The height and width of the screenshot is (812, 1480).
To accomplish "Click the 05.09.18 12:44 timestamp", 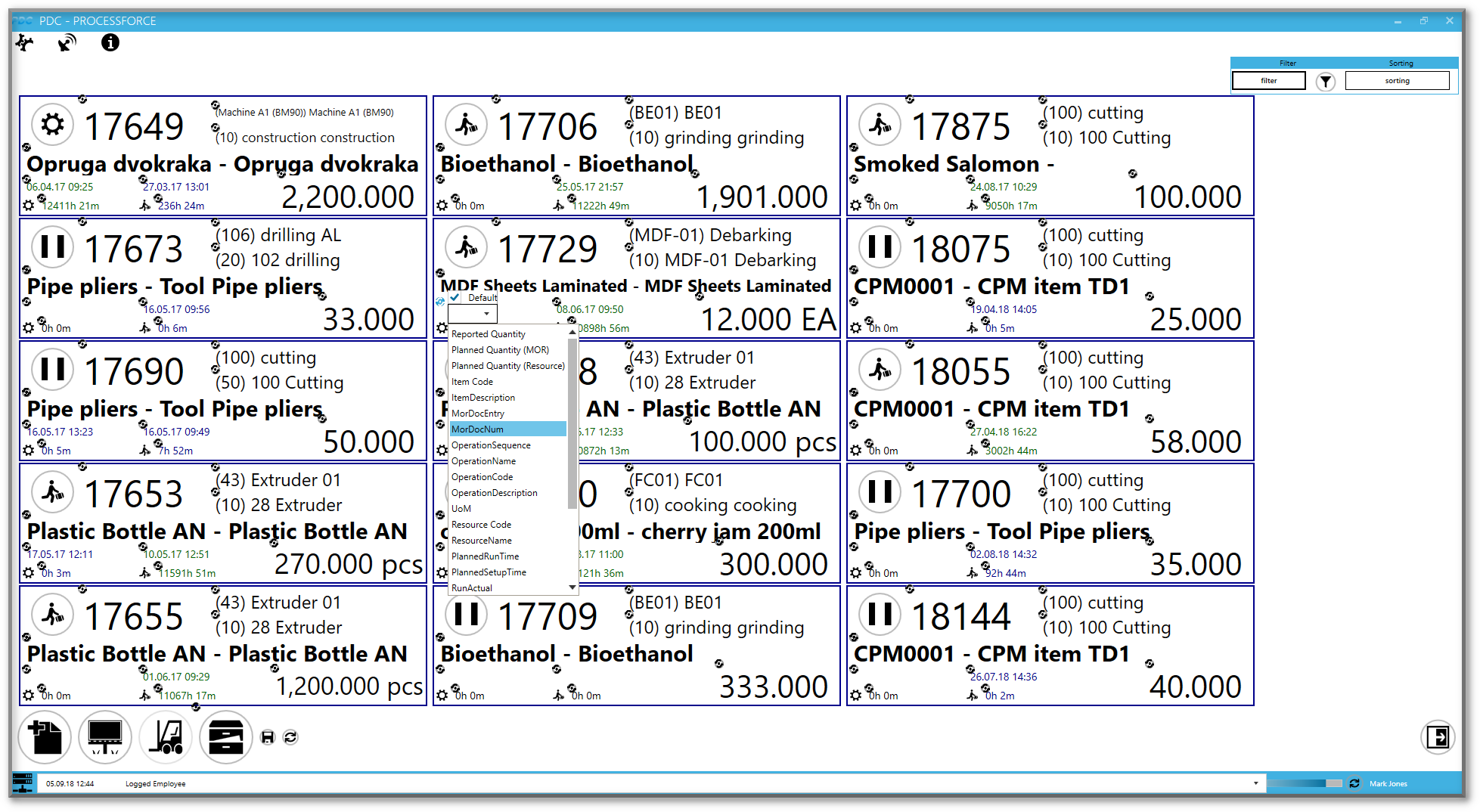I will (x=70, y=784).
